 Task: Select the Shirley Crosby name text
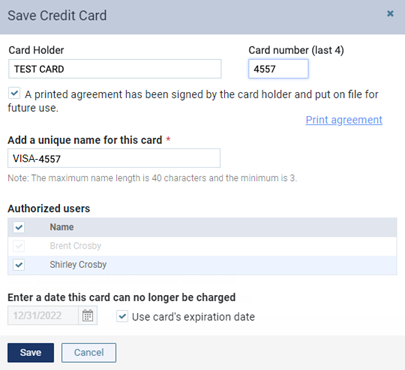(x=78, y=265)
